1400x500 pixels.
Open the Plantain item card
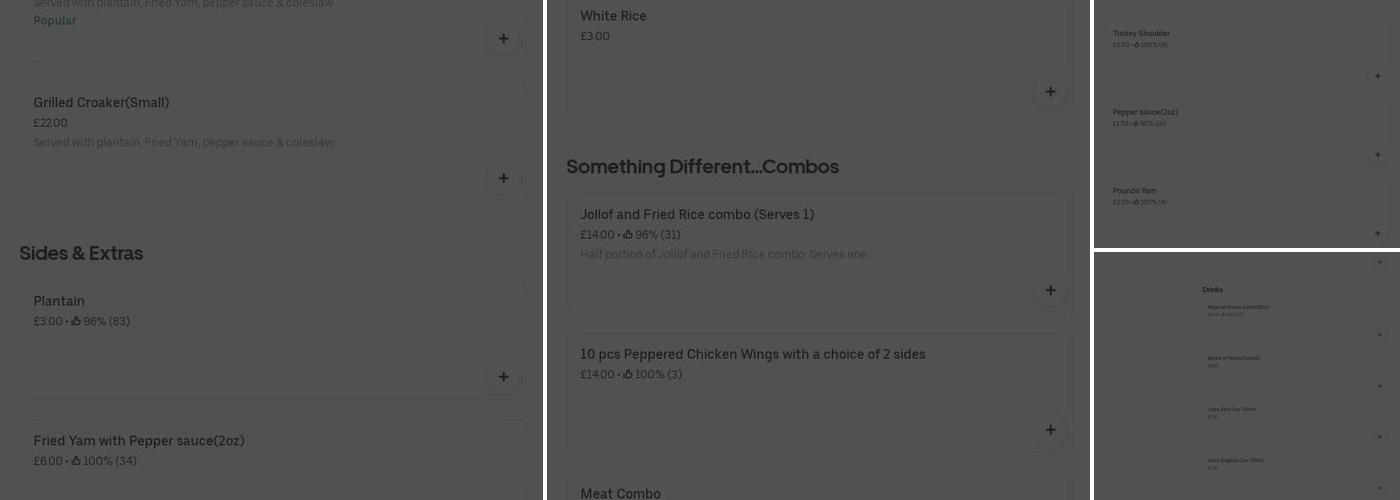(59, 301)
